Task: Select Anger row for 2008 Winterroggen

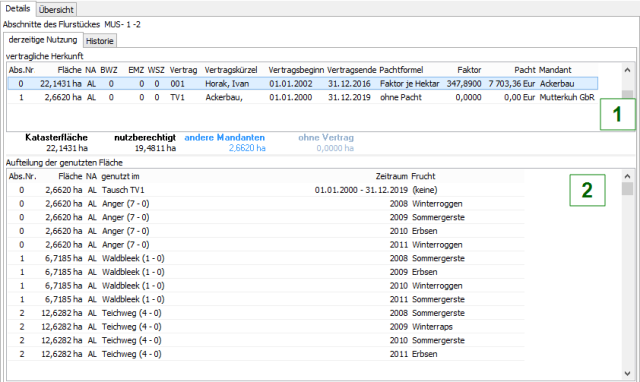Action: tap(266, 204)
